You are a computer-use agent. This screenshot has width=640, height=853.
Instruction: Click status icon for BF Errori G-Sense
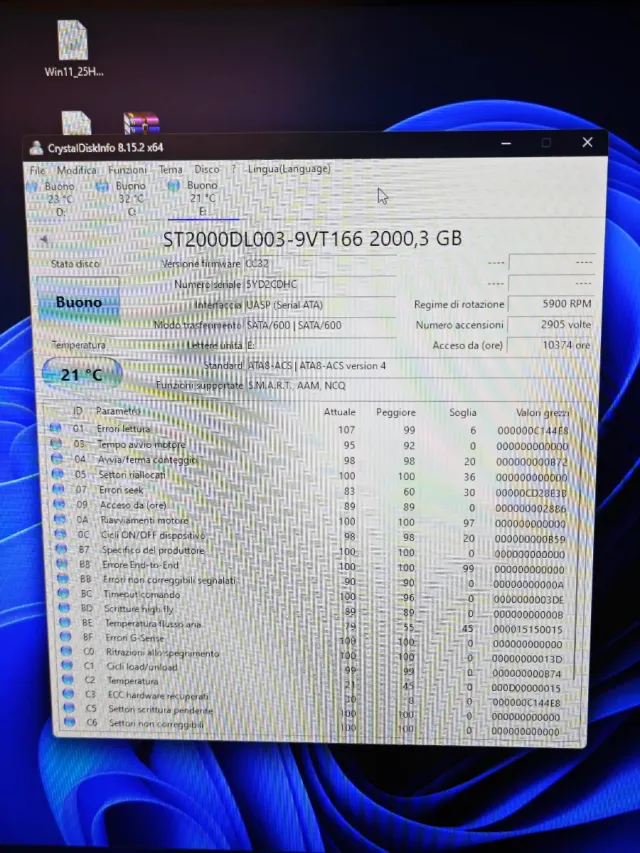pyautogui.click(x=66, y=636)
